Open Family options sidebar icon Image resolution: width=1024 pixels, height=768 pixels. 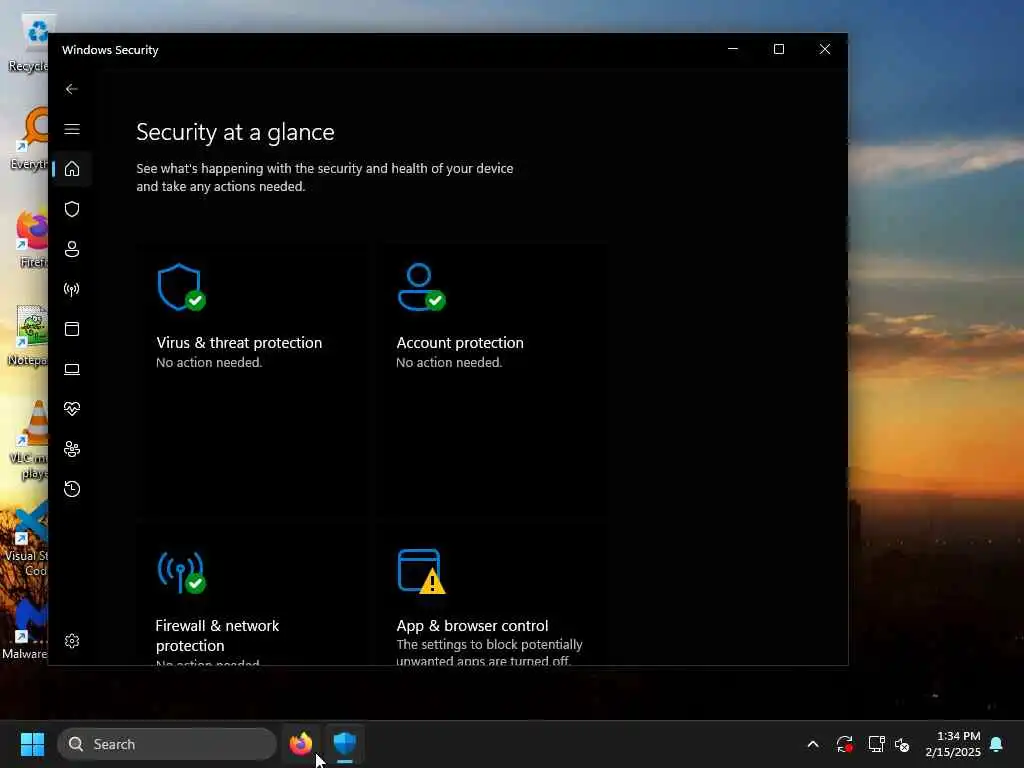(72, 449)
